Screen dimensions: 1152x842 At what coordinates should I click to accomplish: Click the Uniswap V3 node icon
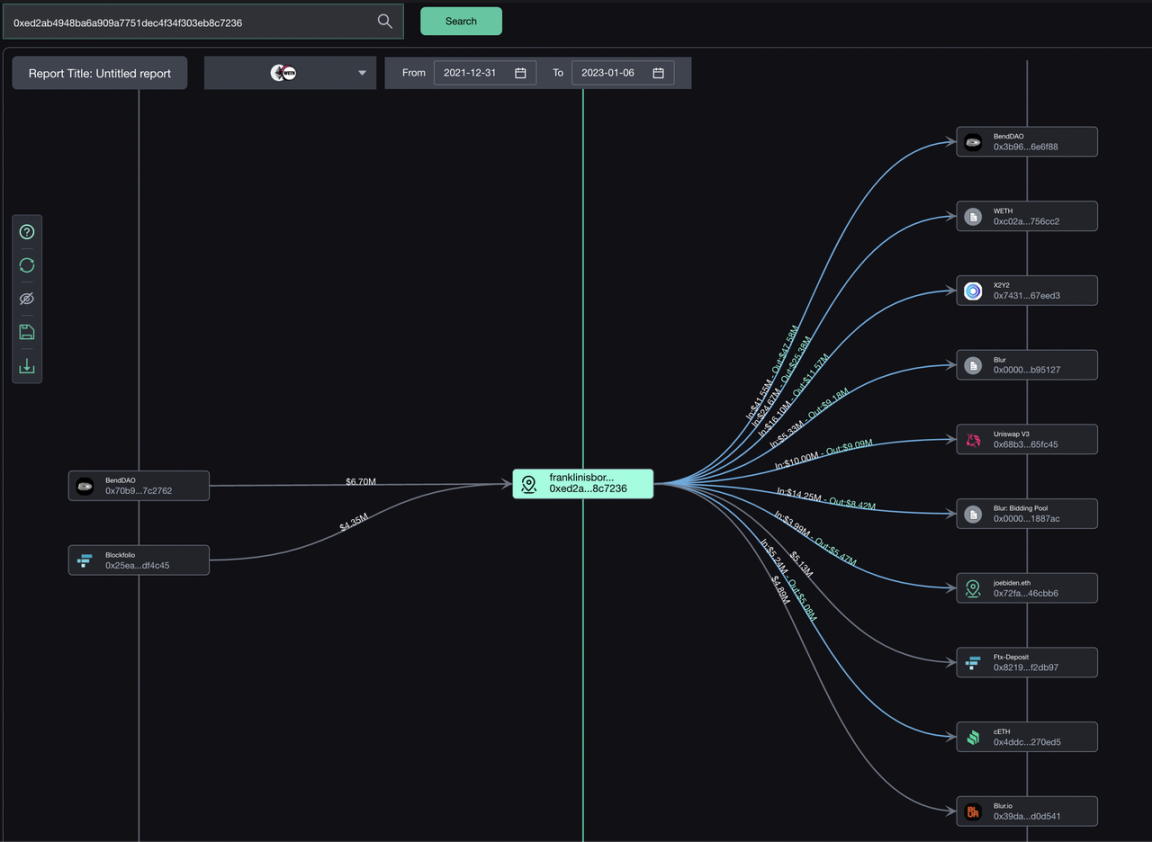(x=973, y=440)
